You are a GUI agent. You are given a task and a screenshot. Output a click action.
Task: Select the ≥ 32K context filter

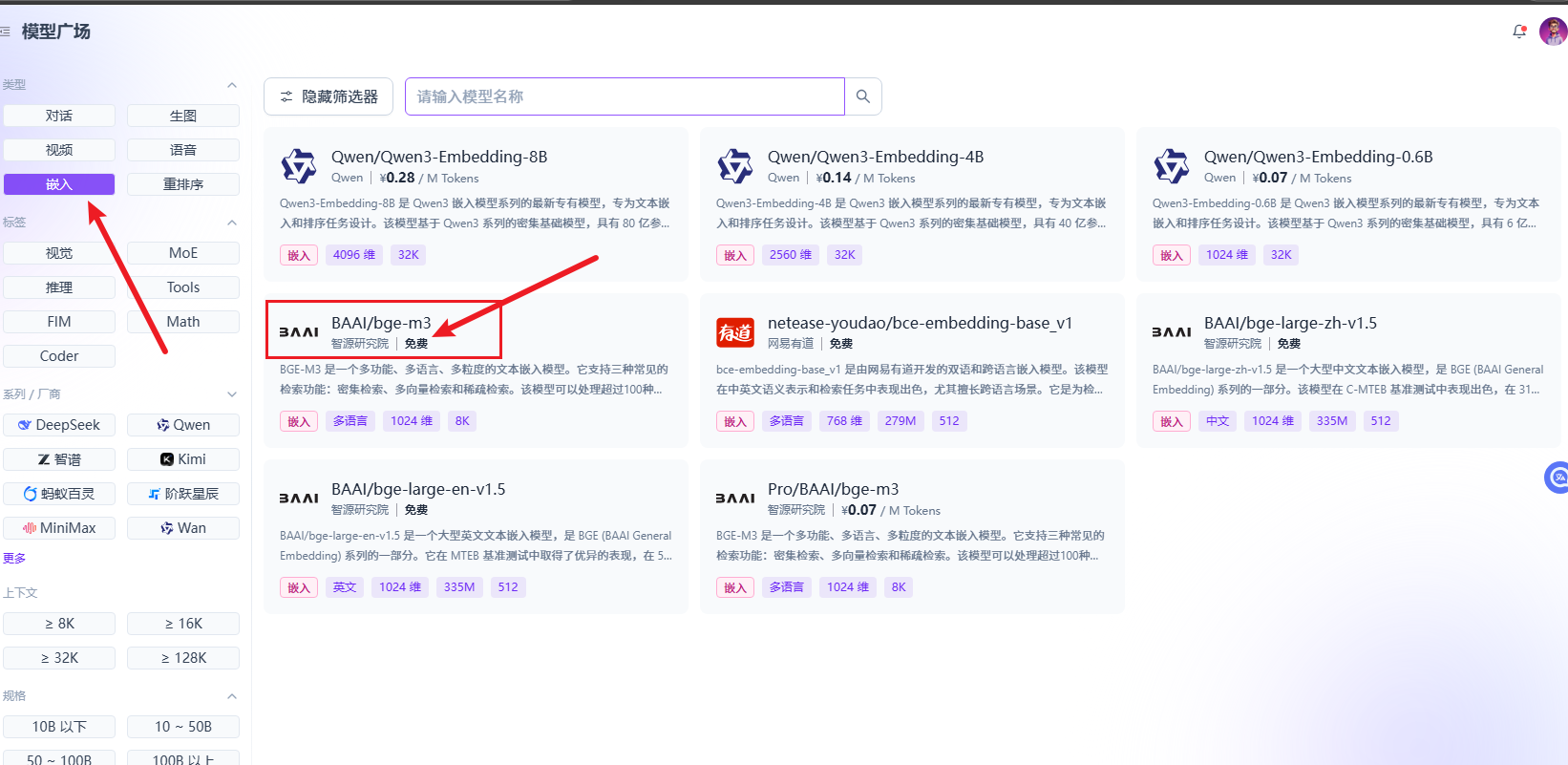coord(59,658)
